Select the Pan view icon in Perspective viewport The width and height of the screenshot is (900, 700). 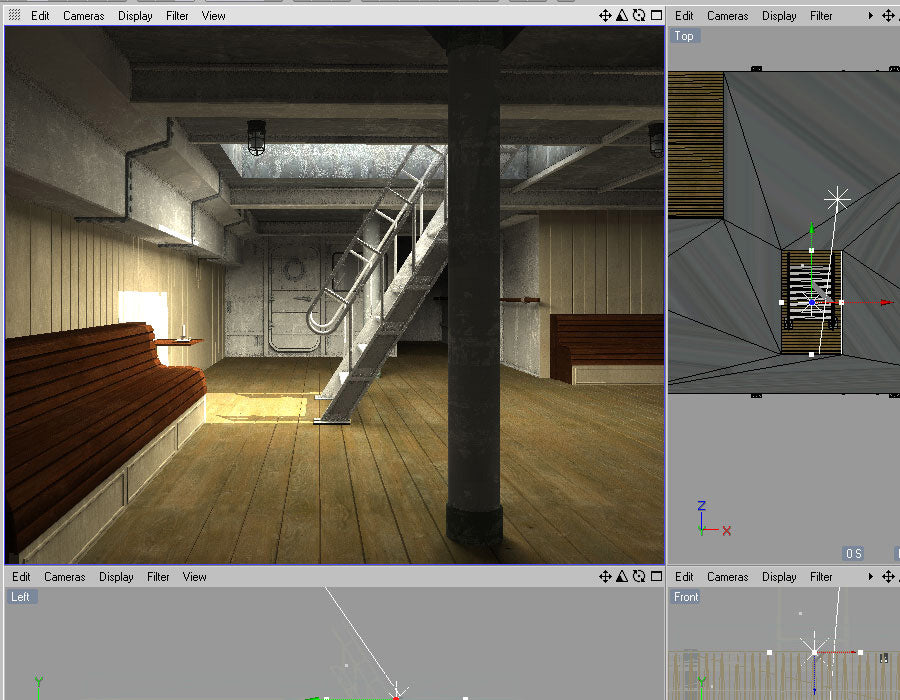(605, 15)
